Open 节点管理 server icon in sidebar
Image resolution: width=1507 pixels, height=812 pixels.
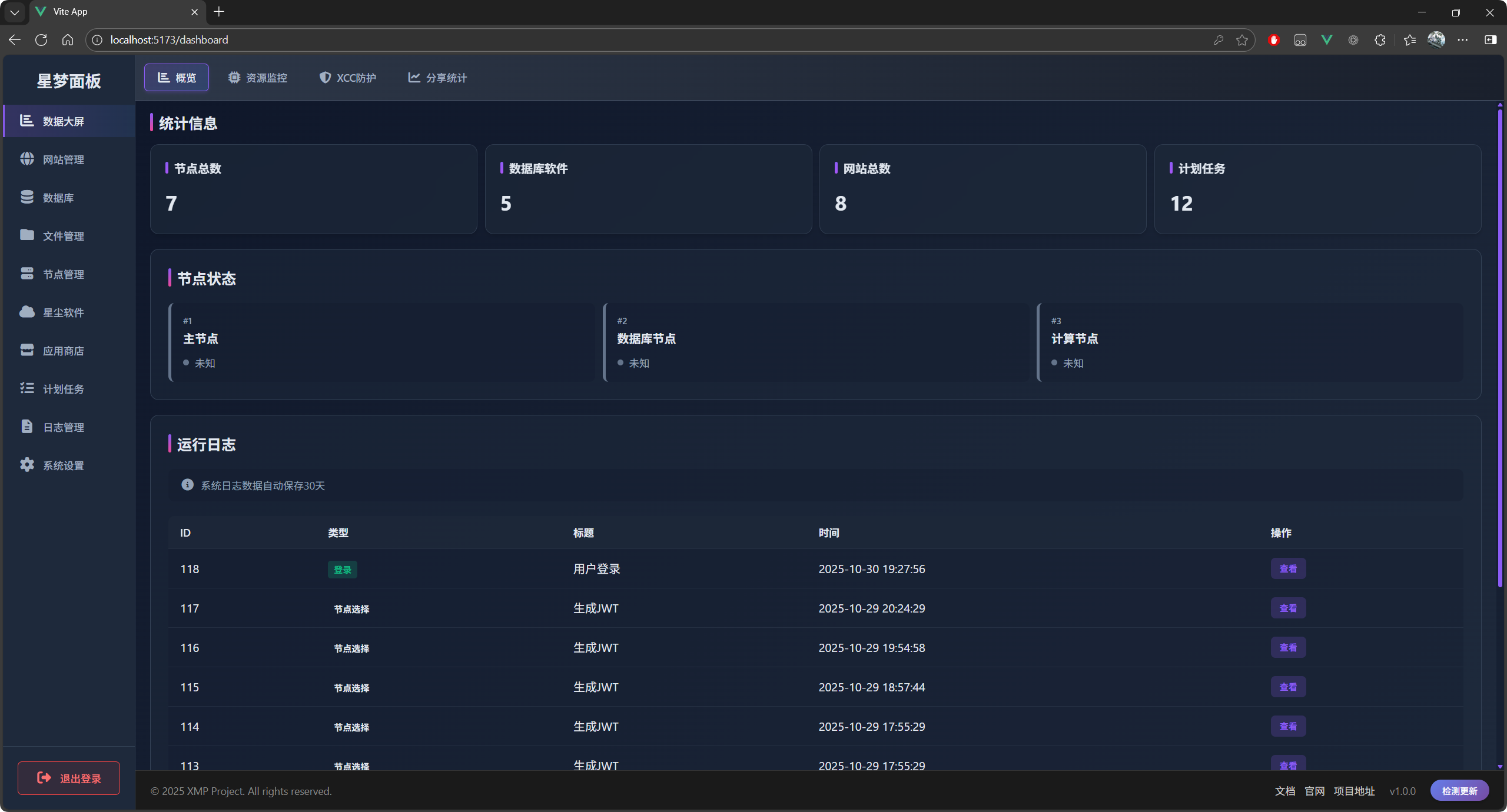click(27, 274)
